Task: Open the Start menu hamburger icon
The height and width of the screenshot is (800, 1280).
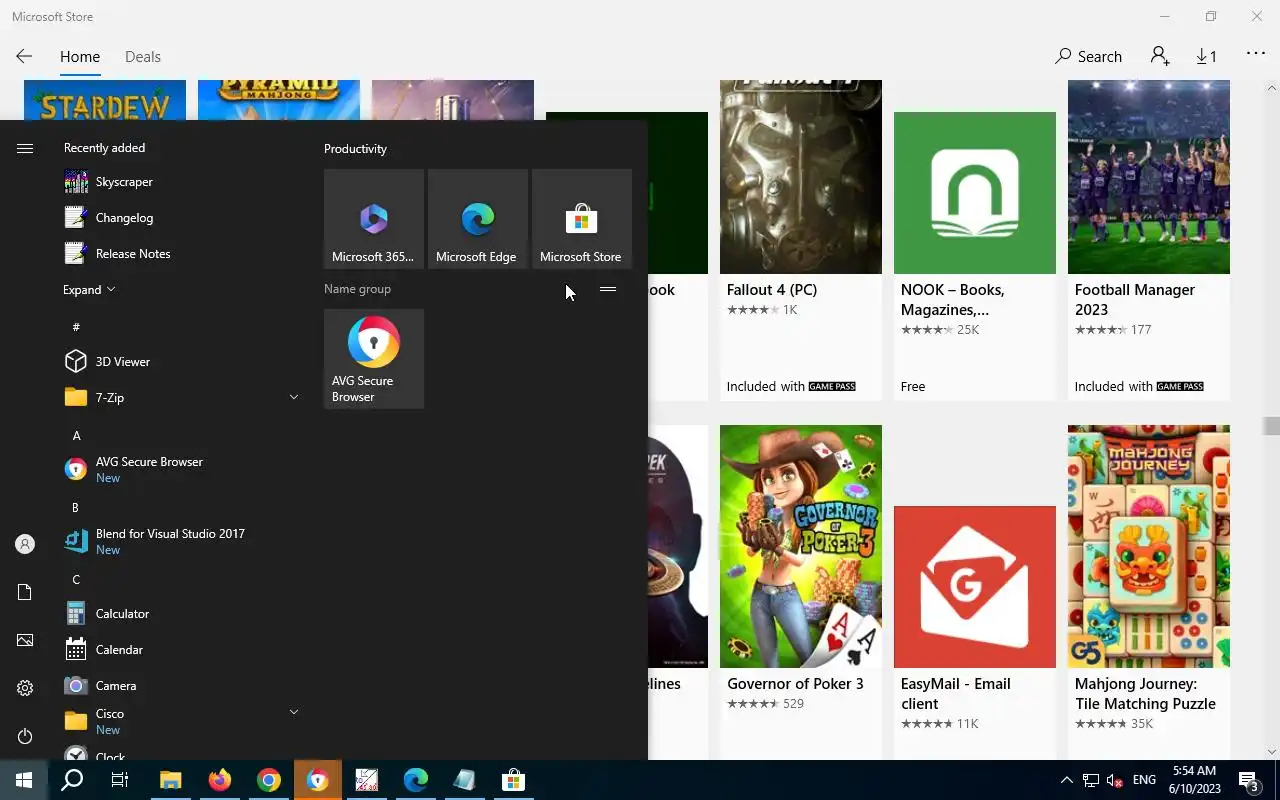Action: tap(25, 148)
